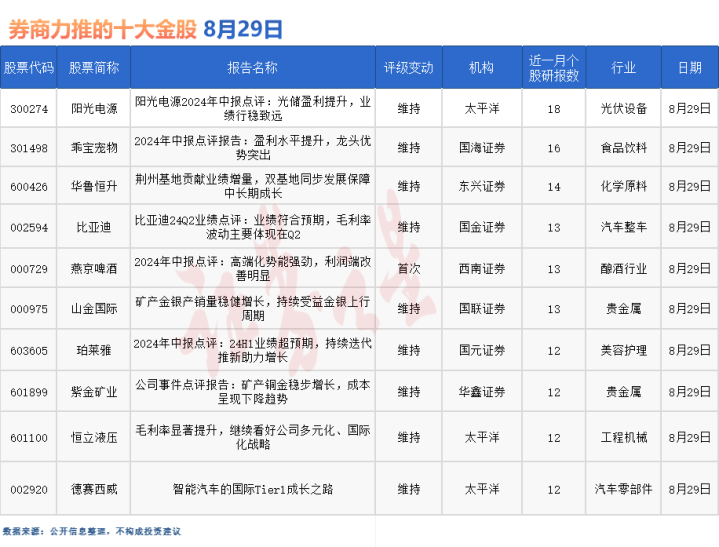
Task: Click industry 酿酒行业
Action: tap(623, 268)
